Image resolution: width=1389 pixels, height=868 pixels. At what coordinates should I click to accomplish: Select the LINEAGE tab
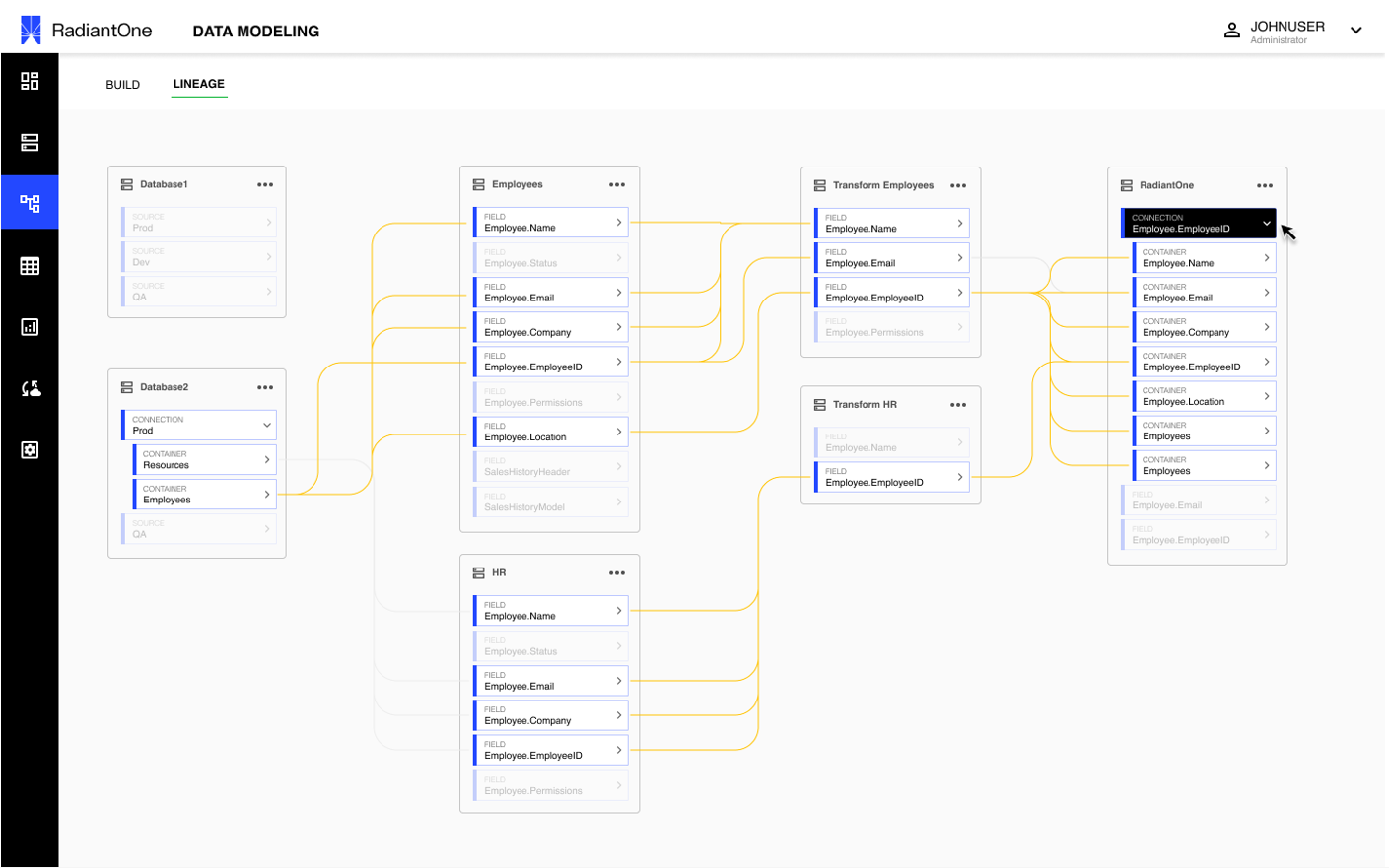[199, 84]
